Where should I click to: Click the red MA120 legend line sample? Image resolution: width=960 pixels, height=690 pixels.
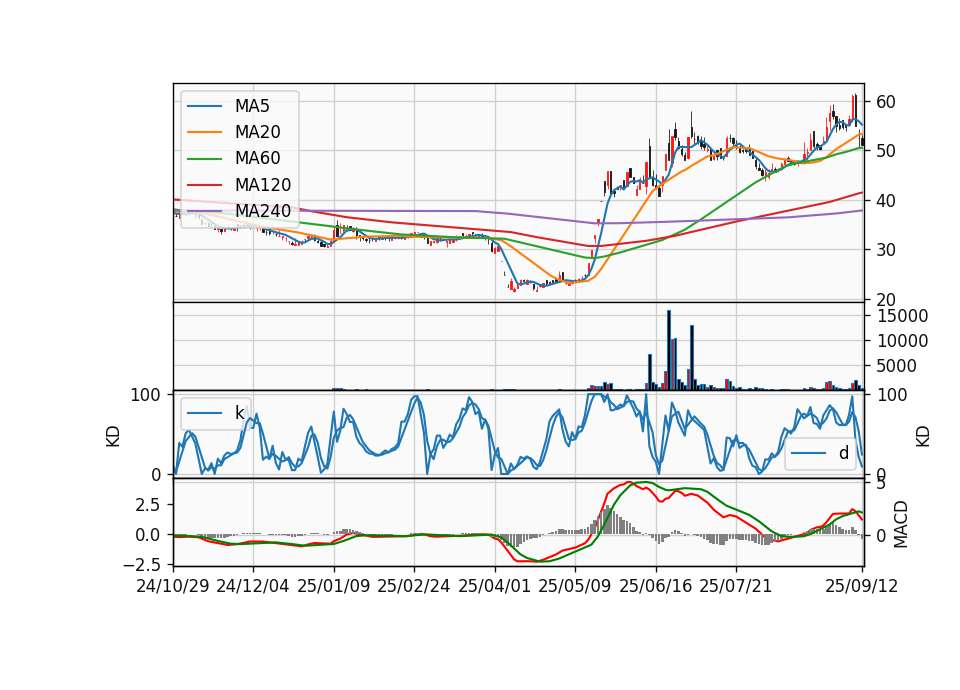[x=204, y=184]
